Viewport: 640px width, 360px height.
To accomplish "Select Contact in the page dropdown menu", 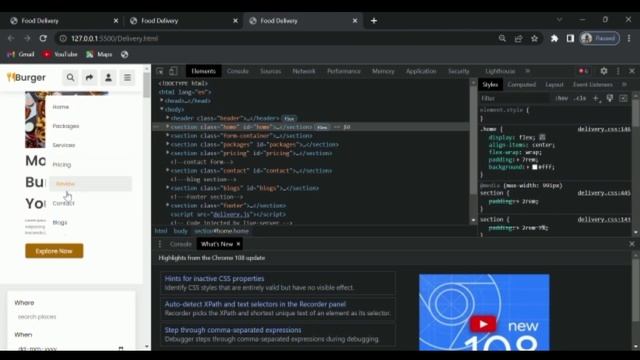I will coord(63,203).
